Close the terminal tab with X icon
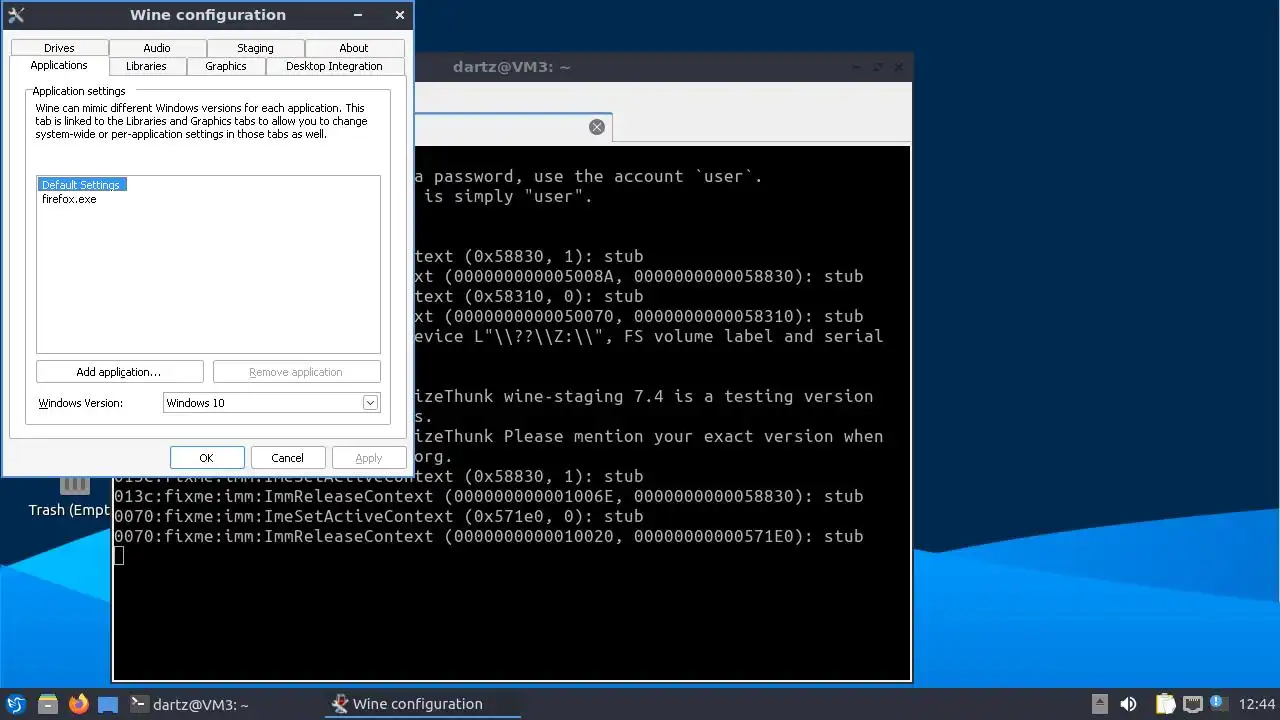Image resolution: width=1280 pixels, height=720 pixels. (597, 127)
